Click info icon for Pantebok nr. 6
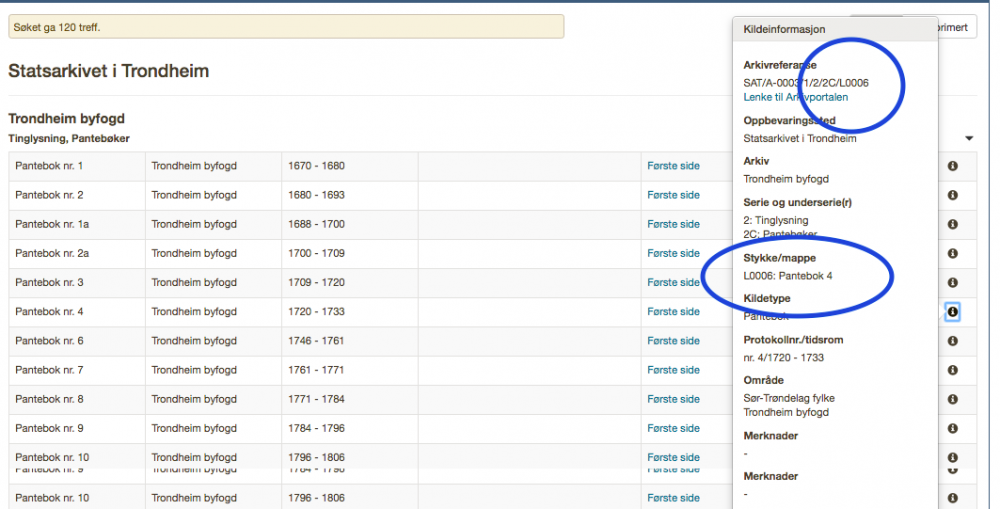1000x509 pixels. (952, 341)
